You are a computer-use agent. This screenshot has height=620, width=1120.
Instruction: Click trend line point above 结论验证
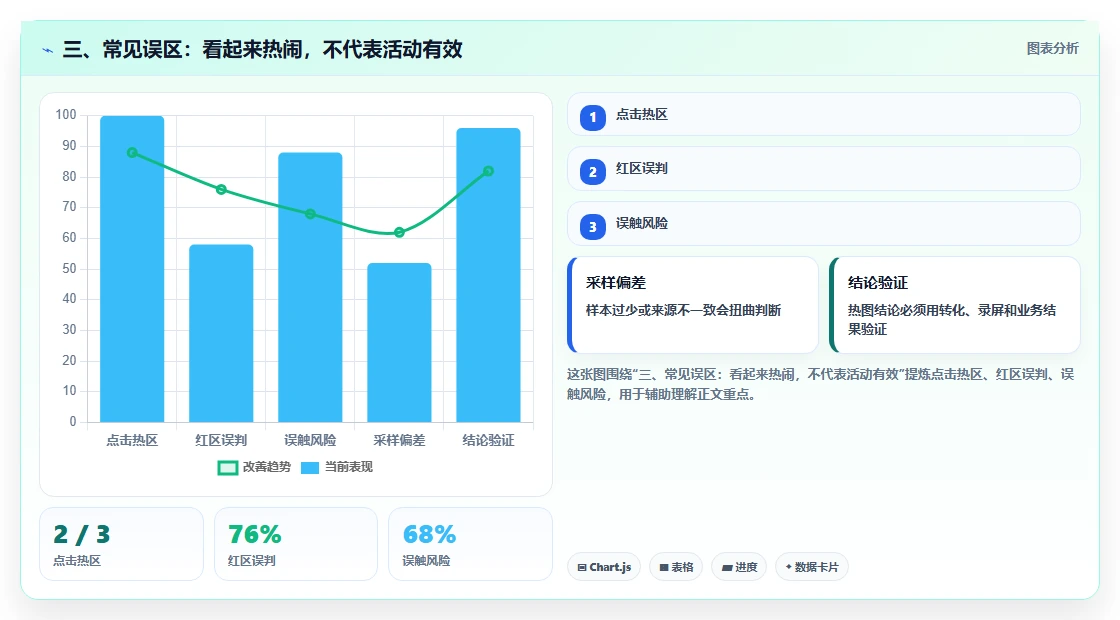(x=489, y=171)
